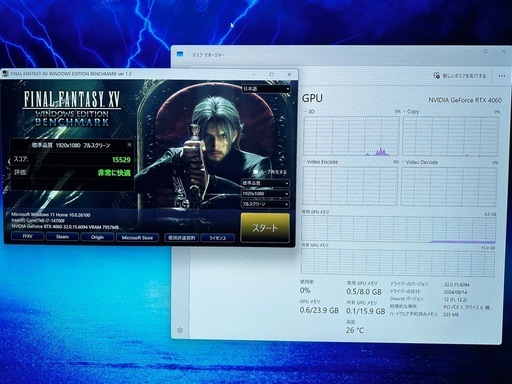Image resolution: width=512 pixels, height=384 pixels.
Task: Click the Copy usage graph in Task Manager
Action: pyautogui.click(x=451, y=136)
